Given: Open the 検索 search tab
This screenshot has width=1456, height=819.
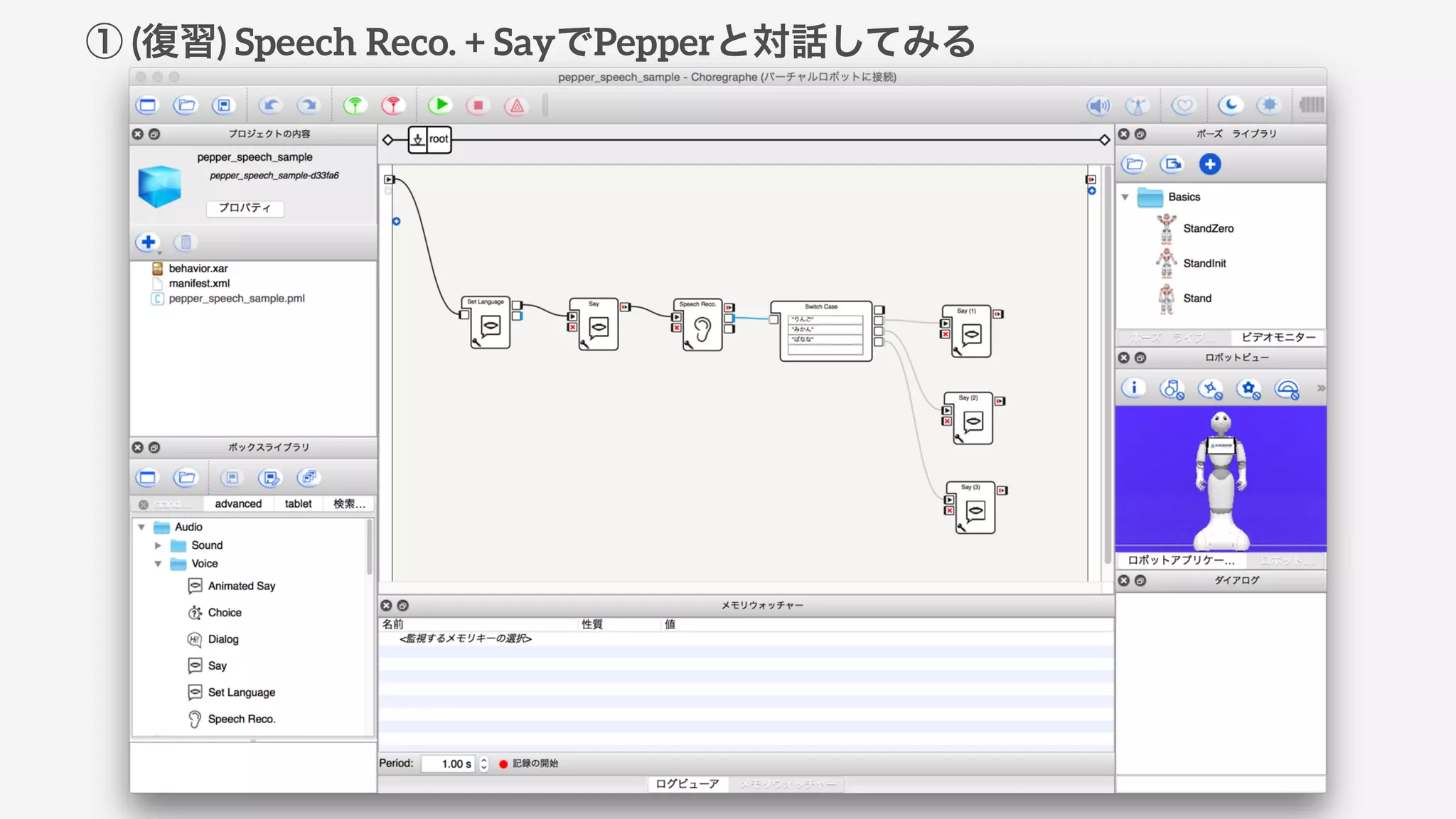Looking at the screenshot, I should [x=349, y=503].
